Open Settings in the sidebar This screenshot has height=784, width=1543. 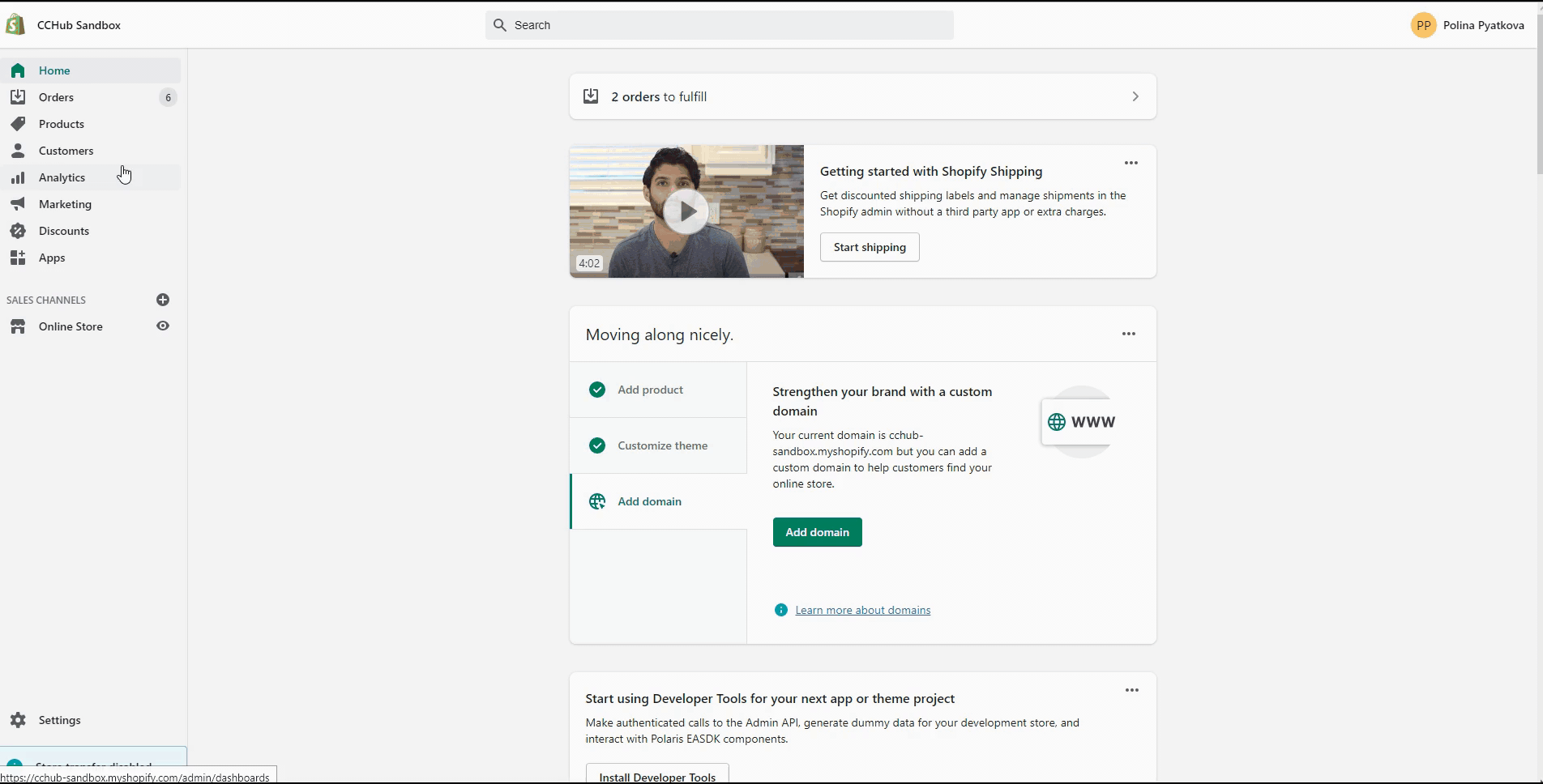(x=59, y=720)
